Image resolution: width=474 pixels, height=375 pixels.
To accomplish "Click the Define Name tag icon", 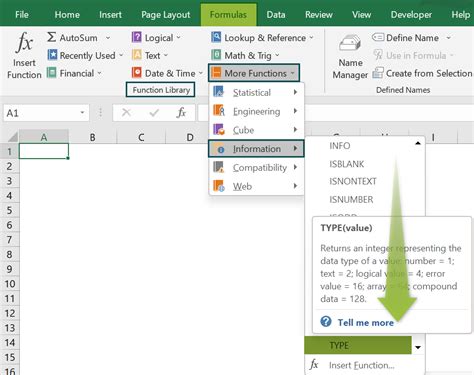I will pyautogui.click(x=378, y=37).
